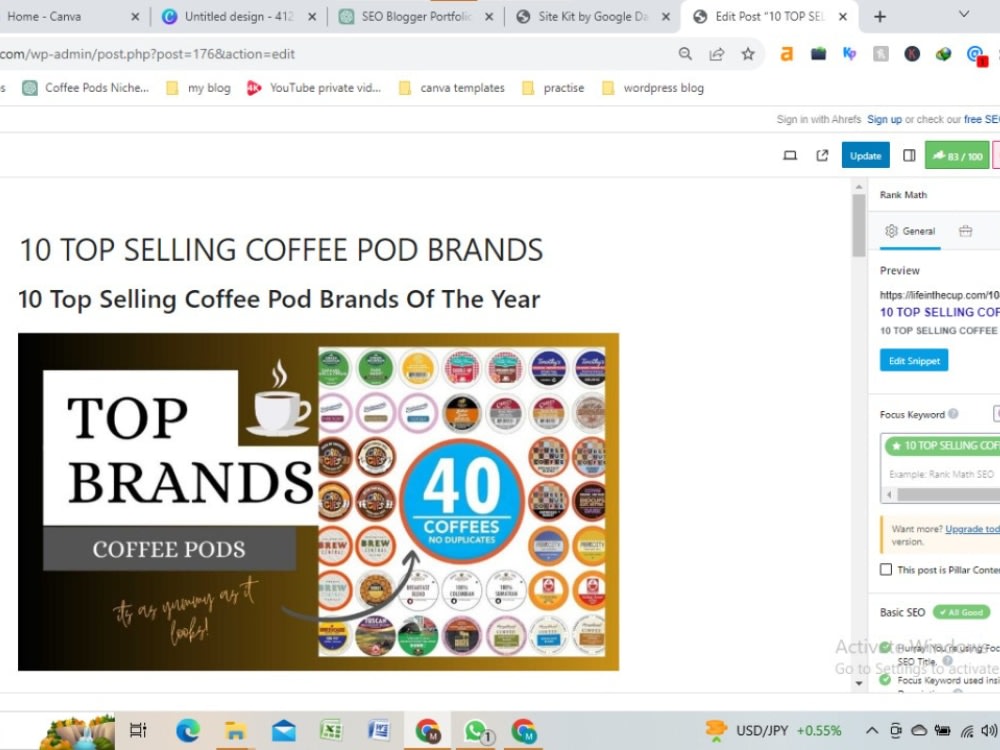
Task: Click the Edit Snippet button
Action: (x=914, y=361)
